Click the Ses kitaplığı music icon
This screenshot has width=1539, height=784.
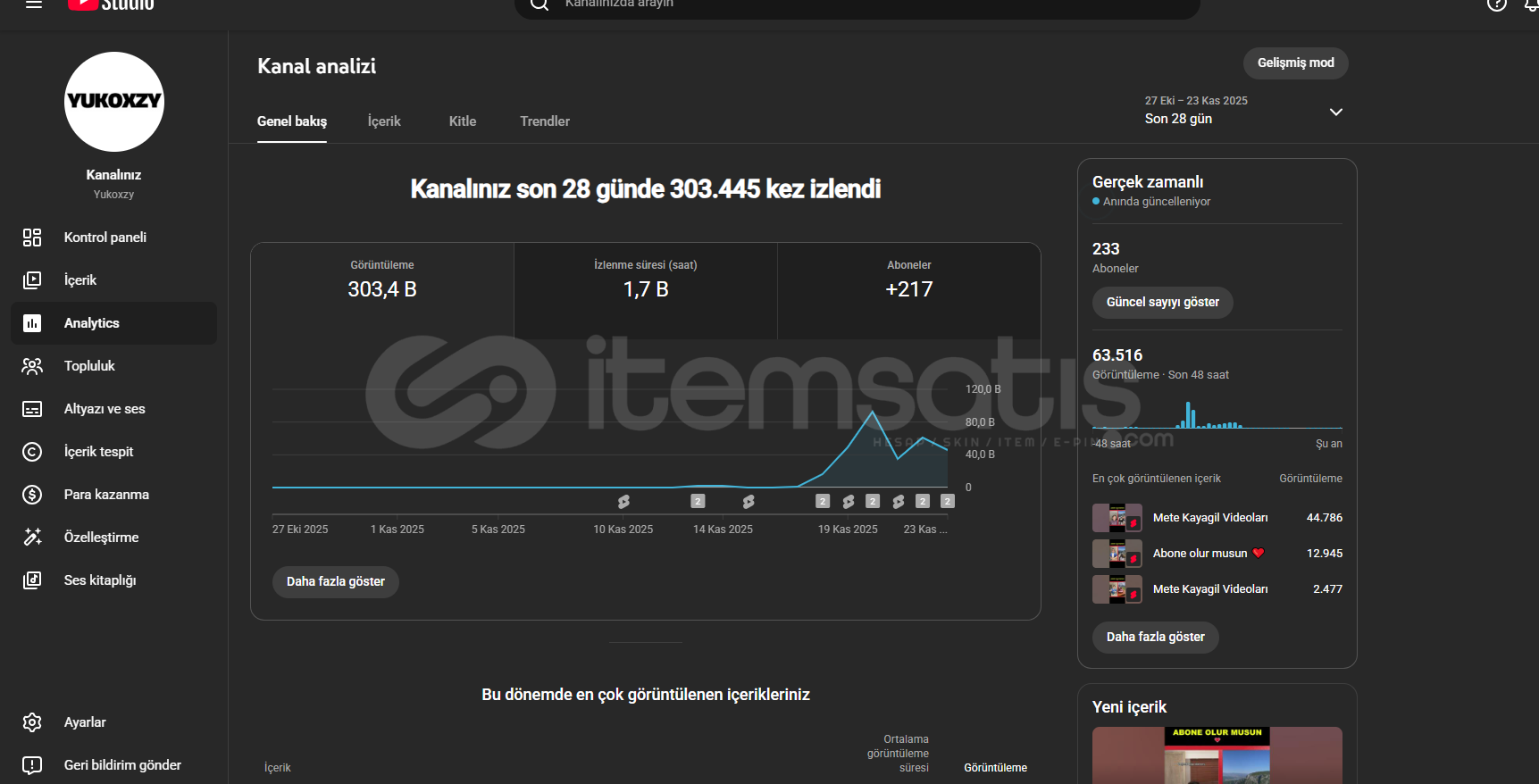coord(32,580)
